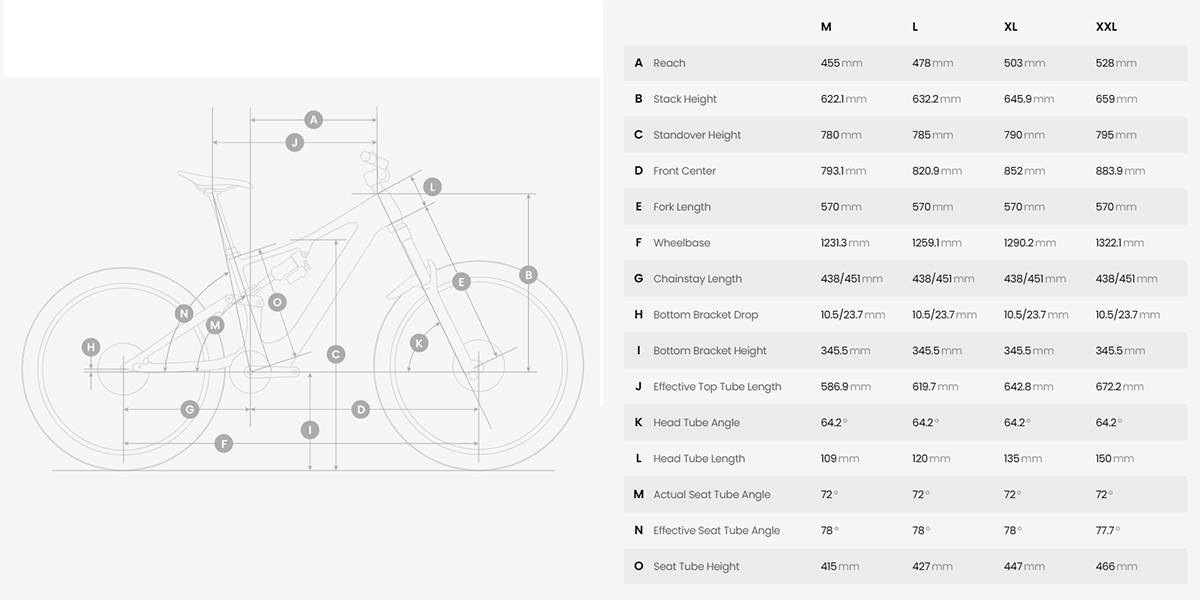This screenshot has width=1200, height=600.
Task: Select the XXL size column header
Action: click(1106, 27)
